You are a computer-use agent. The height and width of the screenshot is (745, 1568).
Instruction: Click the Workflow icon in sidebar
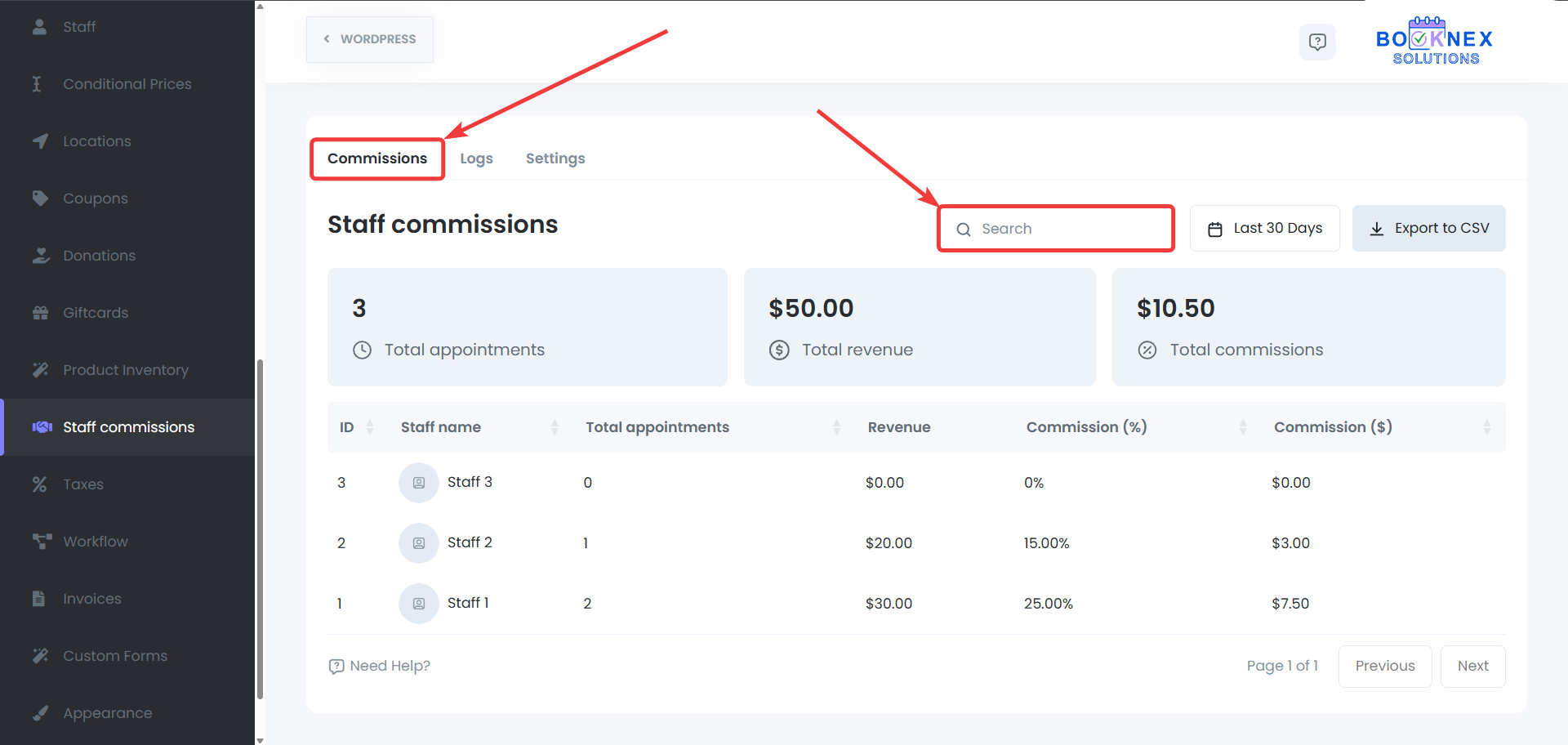[41, 542]
